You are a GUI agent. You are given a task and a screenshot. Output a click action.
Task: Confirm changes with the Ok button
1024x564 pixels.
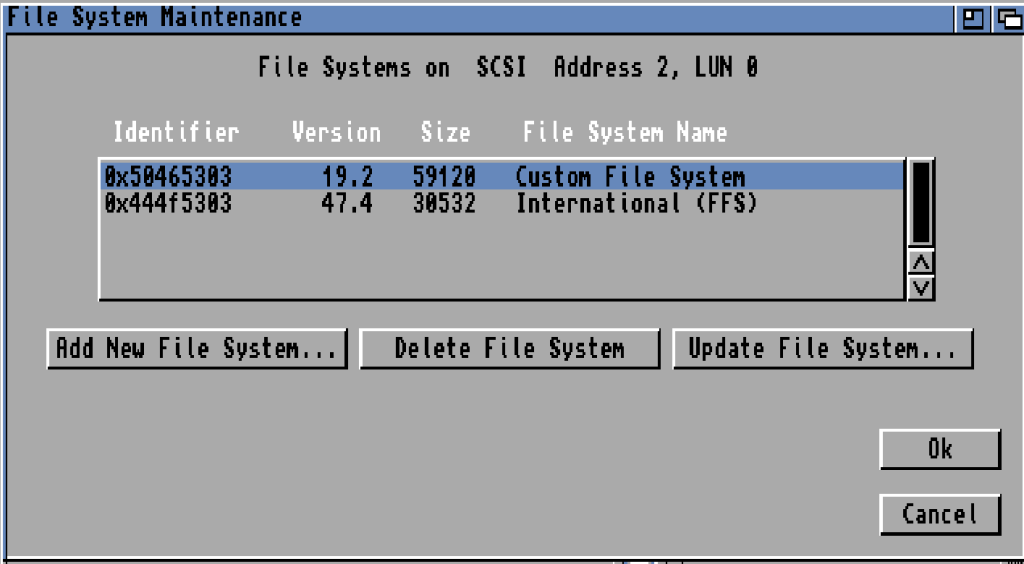point(940,450)
